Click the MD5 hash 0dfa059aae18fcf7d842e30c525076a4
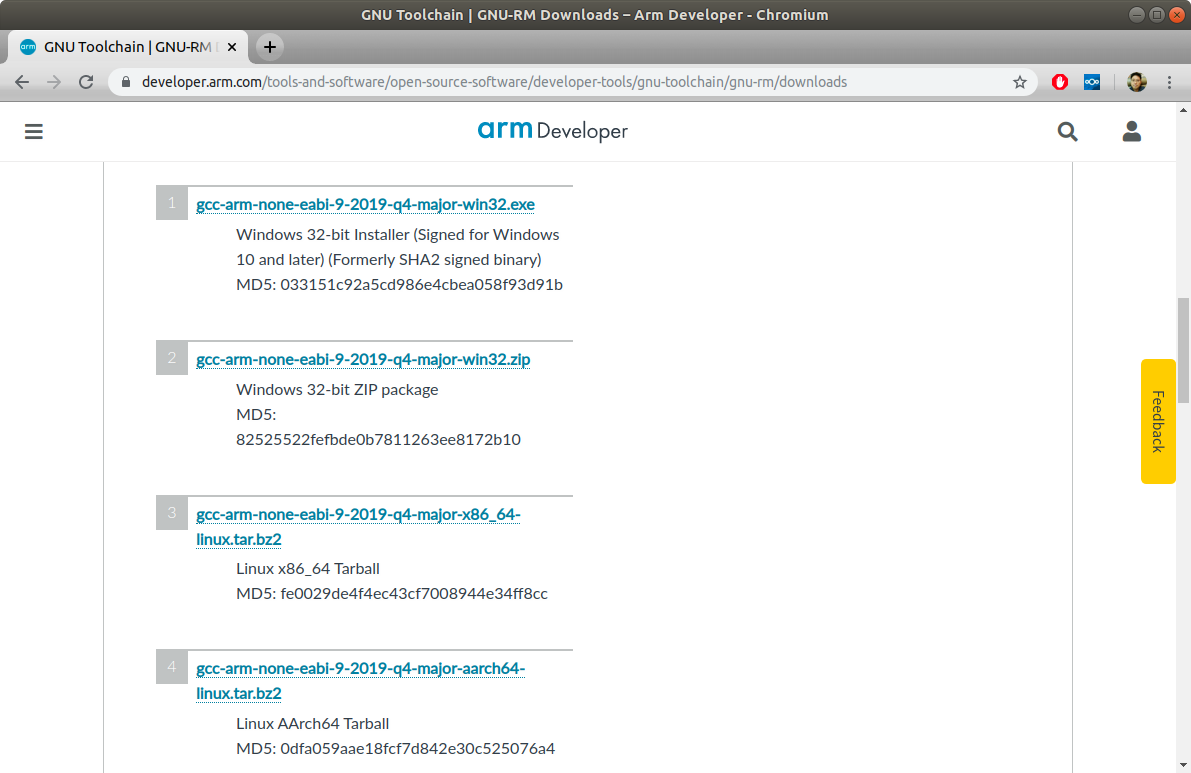 418,749
